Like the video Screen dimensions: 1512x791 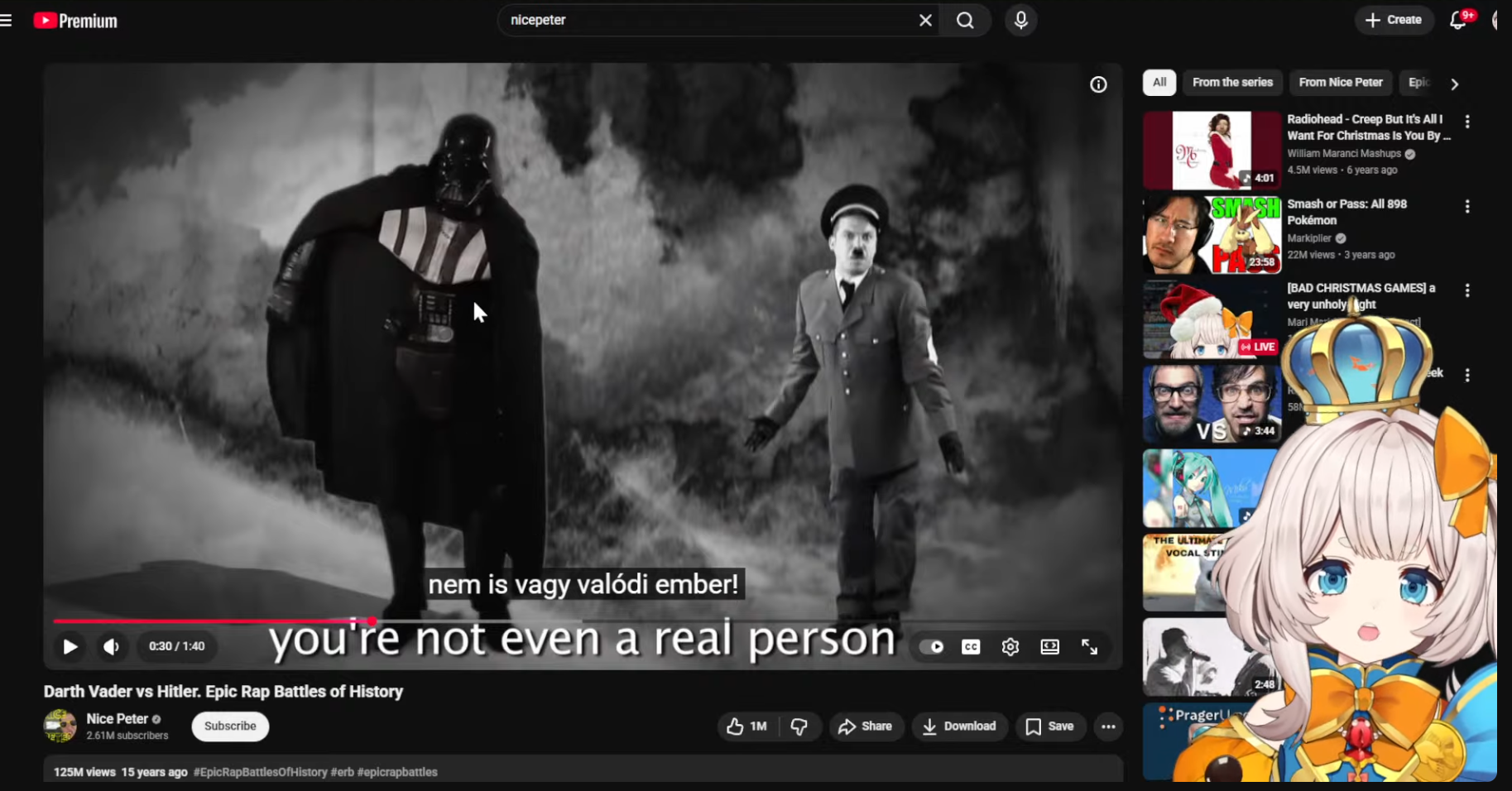click(747, 726)
